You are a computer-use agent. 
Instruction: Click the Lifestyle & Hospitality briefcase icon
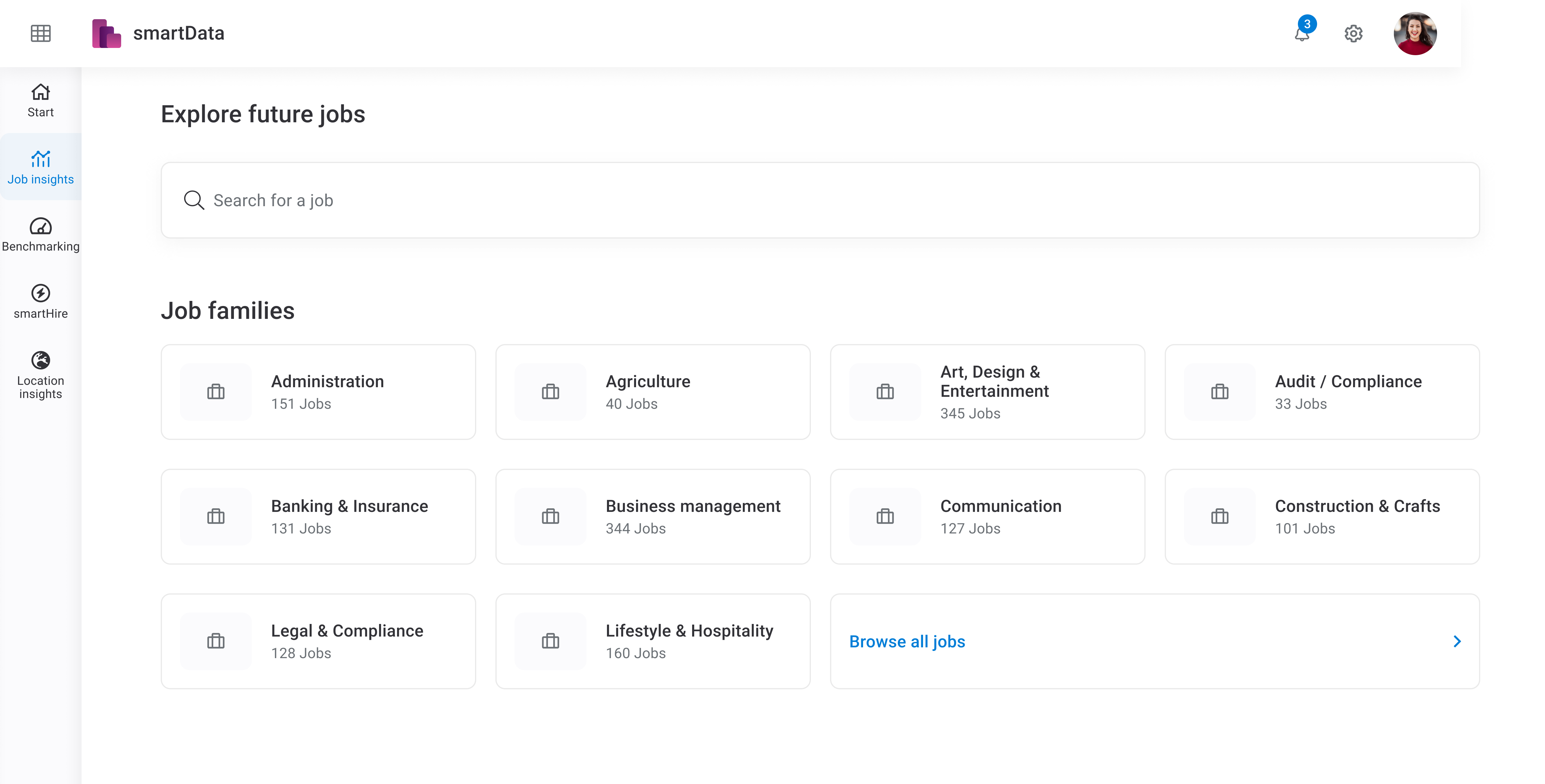(551, 641)
